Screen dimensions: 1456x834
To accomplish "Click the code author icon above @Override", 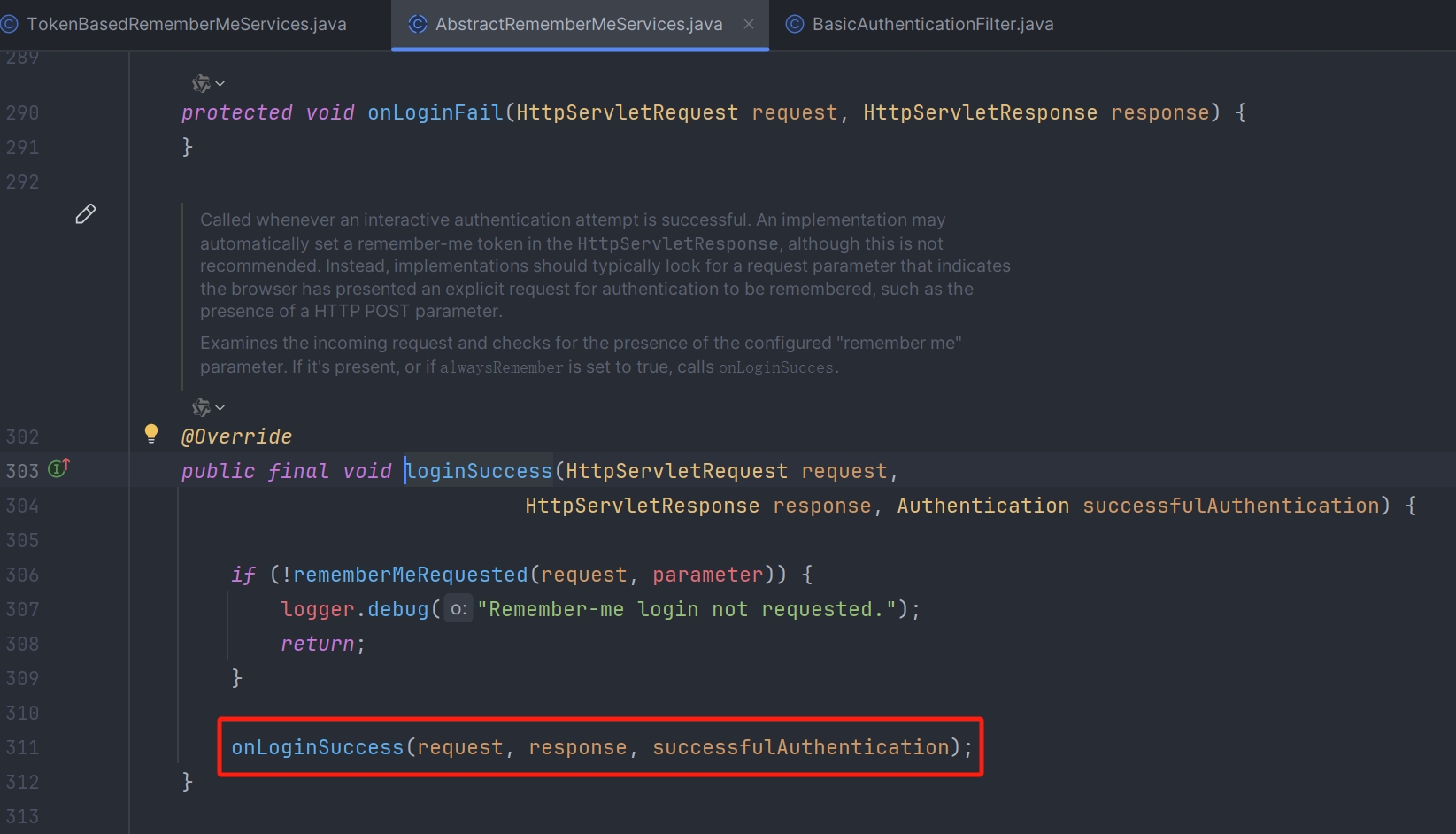I will (x=201, y=407).
